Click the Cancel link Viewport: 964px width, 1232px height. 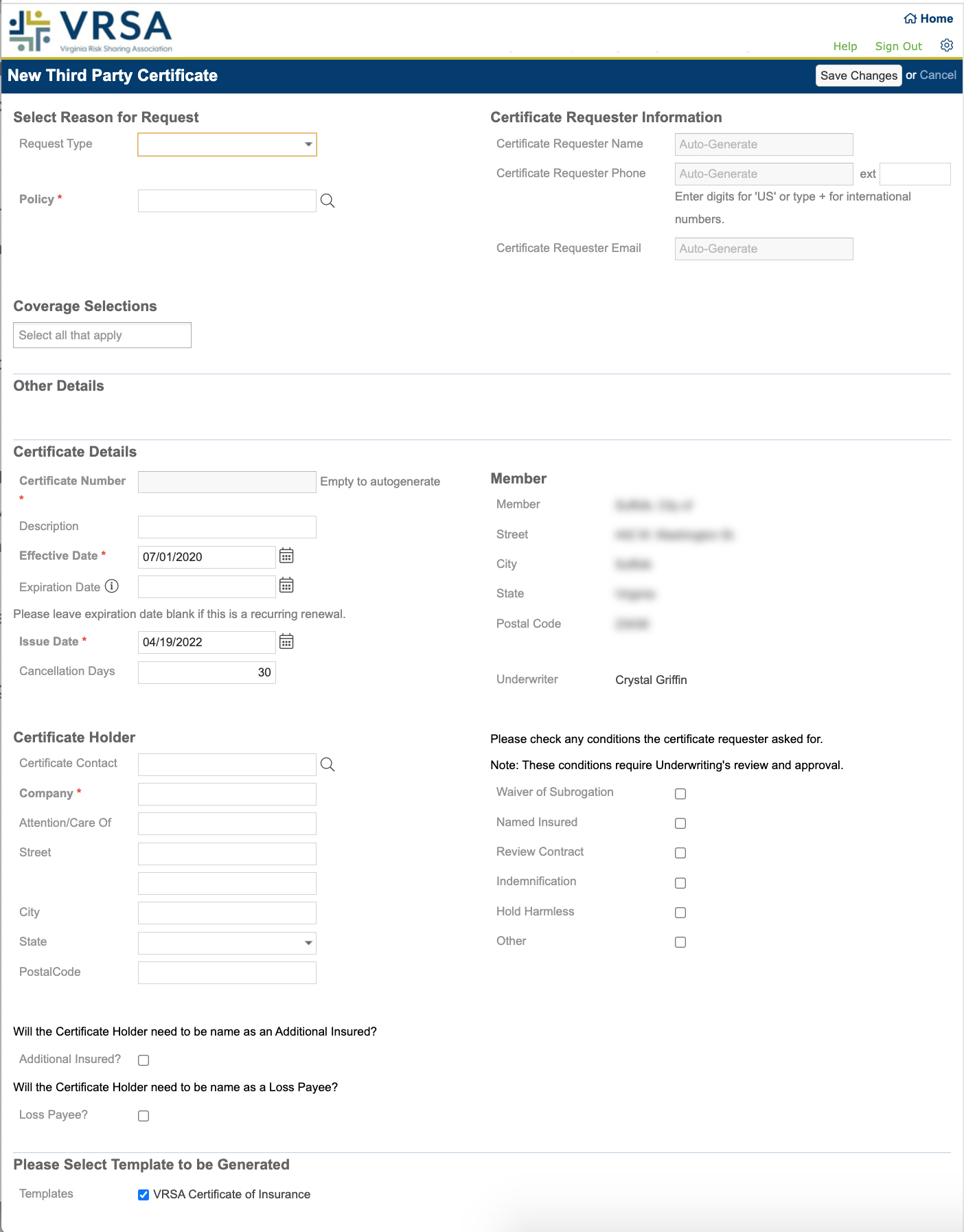tap(938, 75)
